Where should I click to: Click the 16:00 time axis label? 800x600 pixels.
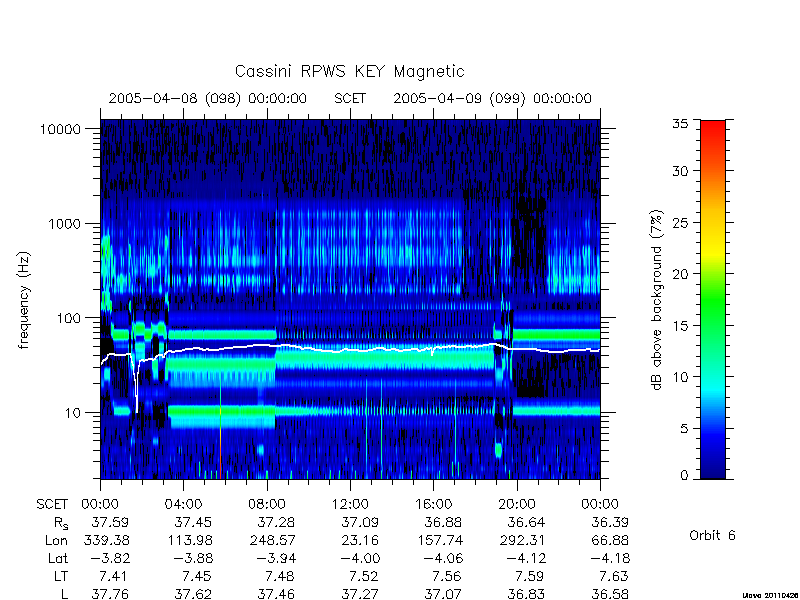[433, 505]
